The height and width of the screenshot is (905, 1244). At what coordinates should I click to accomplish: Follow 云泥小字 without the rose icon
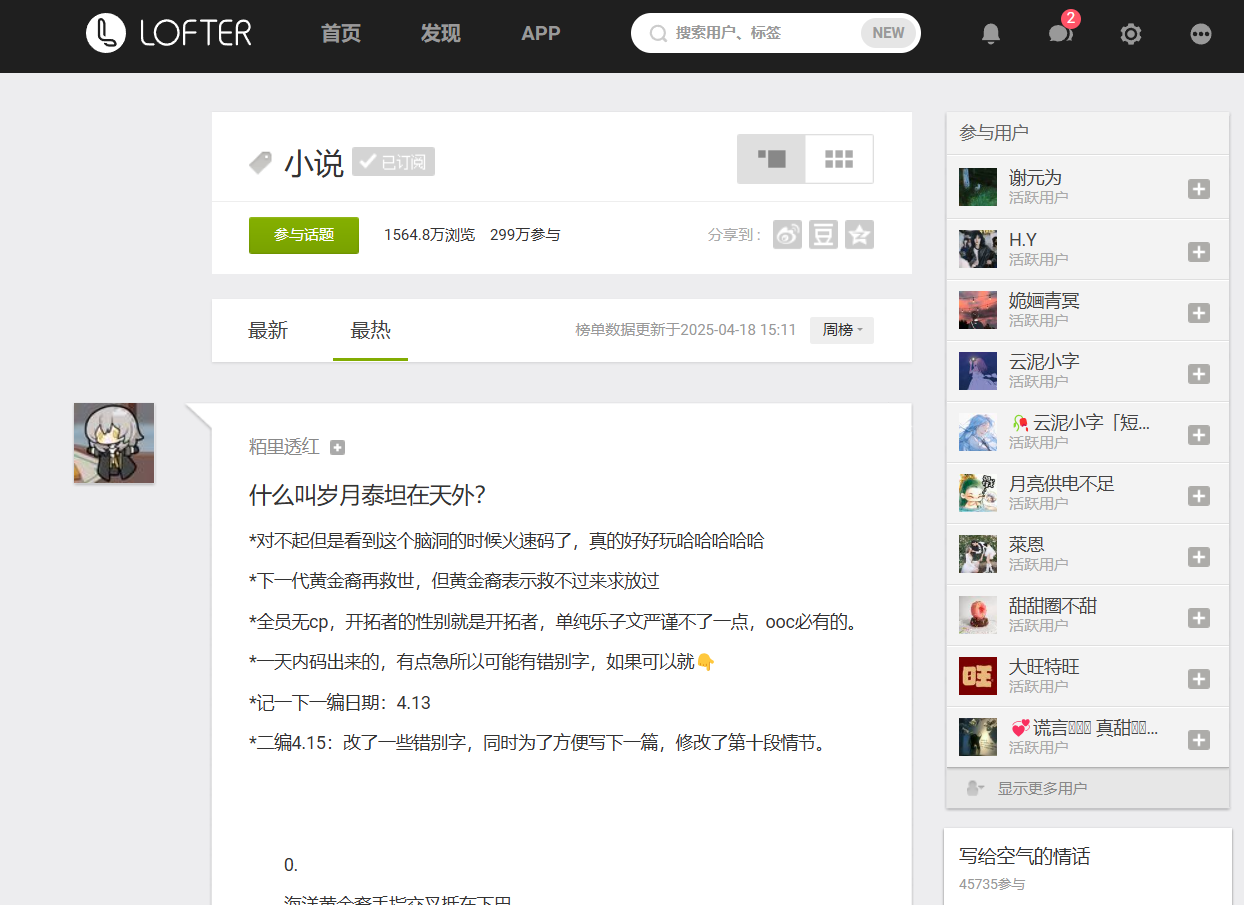(1199, 374)
